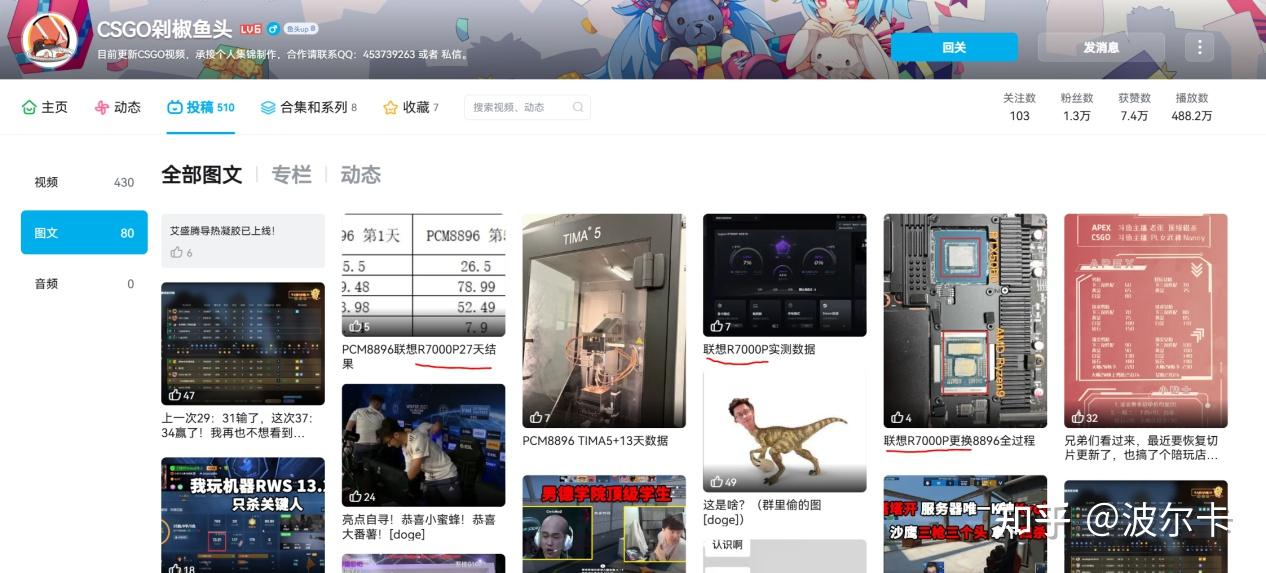
Task: Like the 兄弟们看过来 post with 32 likes
Action: coord(1078,417)
